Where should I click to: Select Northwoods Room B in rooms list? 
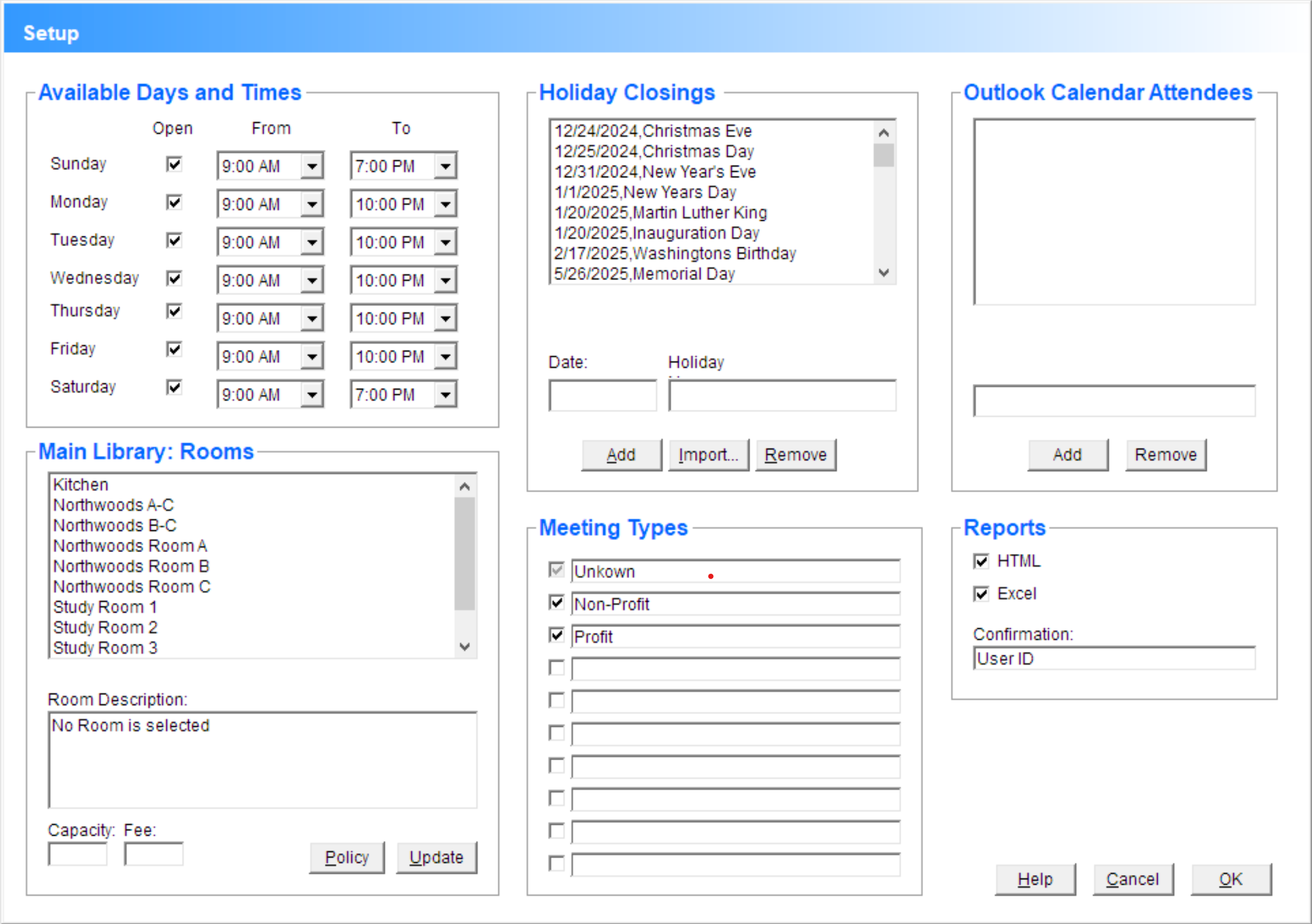(131, 567)
